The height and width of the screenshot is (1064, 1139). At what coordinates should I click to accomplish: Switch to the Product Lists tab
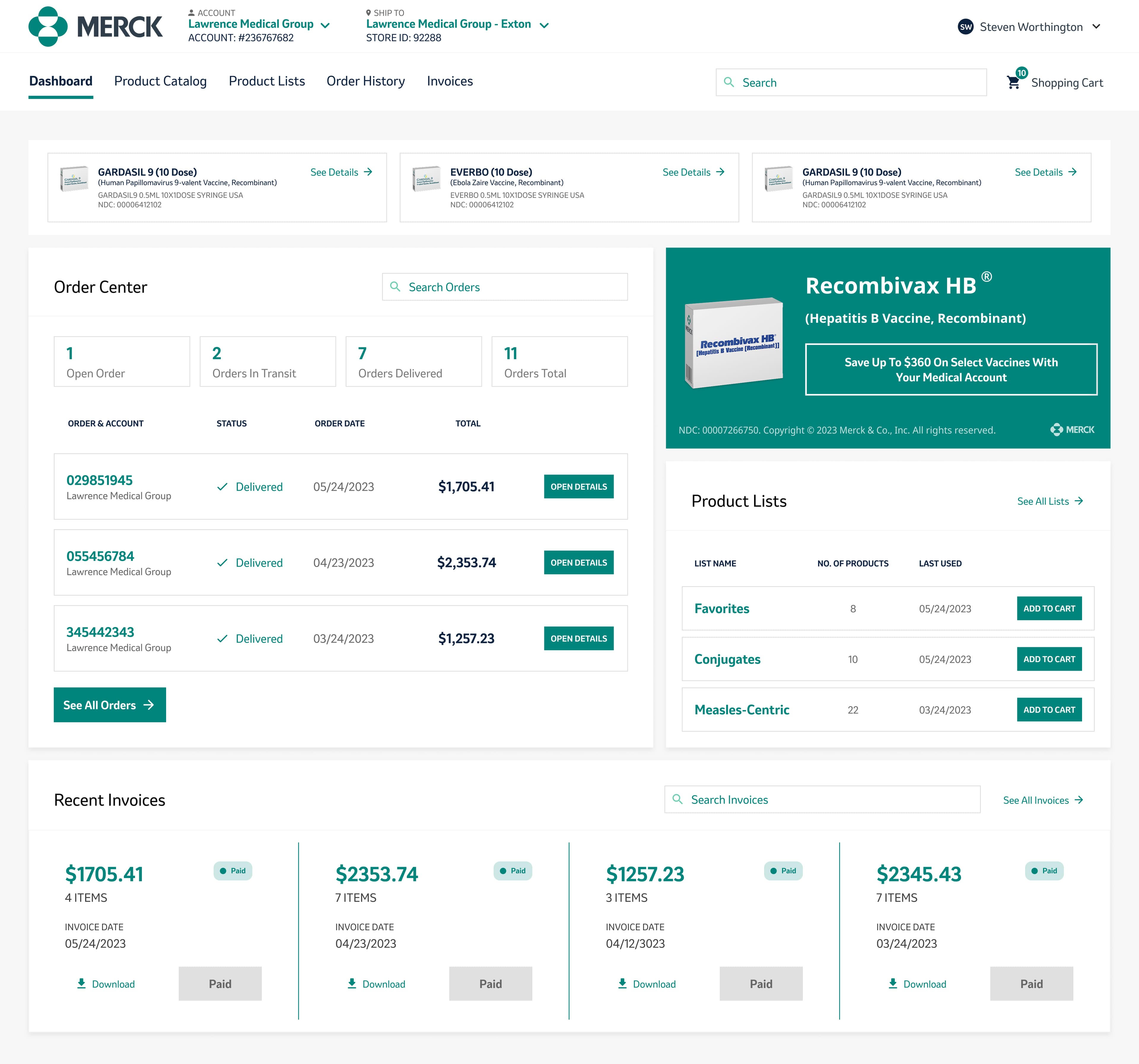point(267,81)
